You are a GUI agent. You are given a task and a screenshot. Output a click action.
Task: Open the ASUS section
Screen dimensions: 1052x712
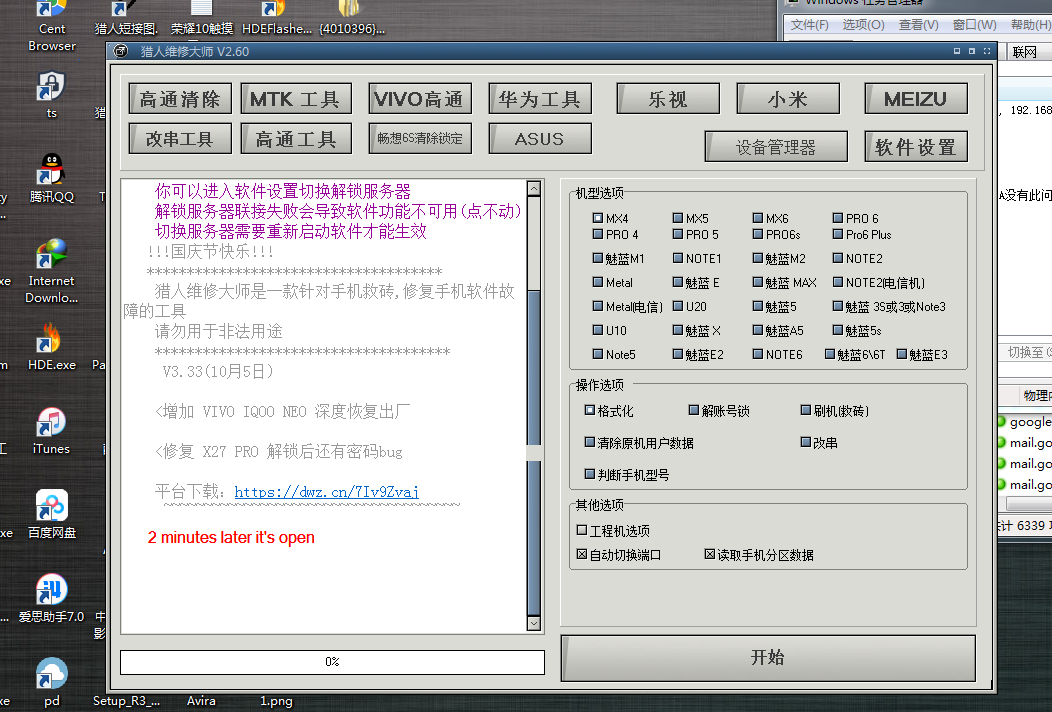540,138
